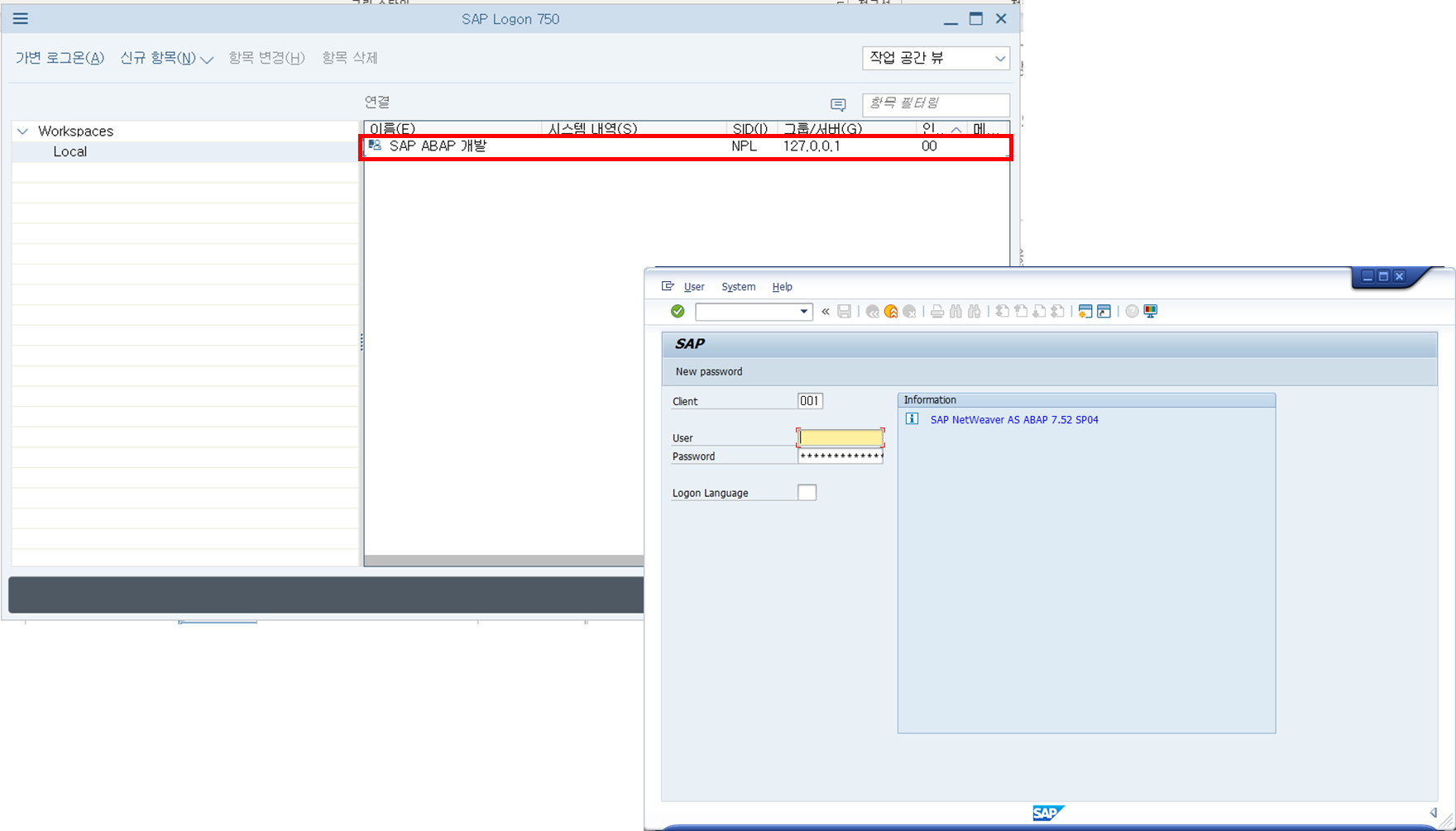Click the Find binoculars icon
Viewport: 1456px width, 831px height.
[956, 311]
